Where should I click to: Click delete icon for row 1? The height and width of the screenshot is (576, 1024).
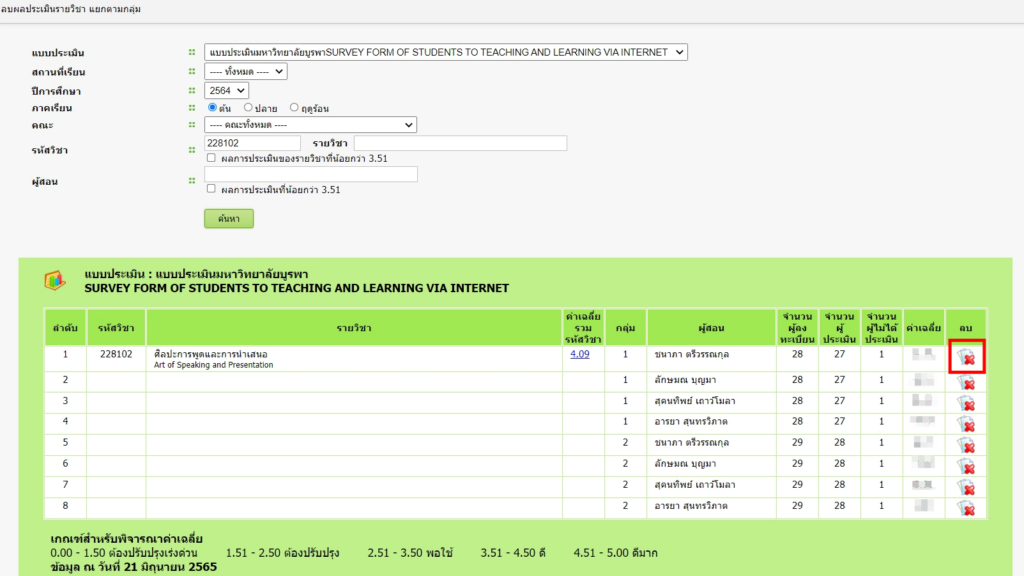[966, 357]
